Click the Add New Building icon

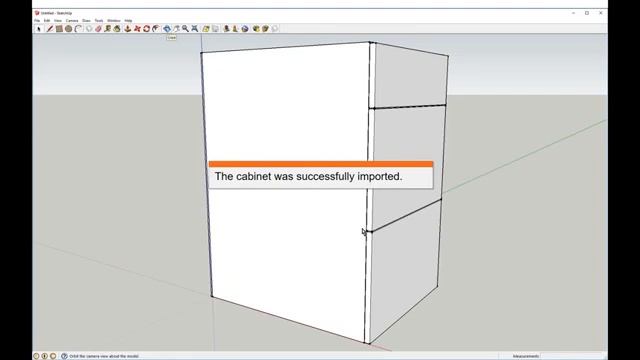tap(226, 29)
